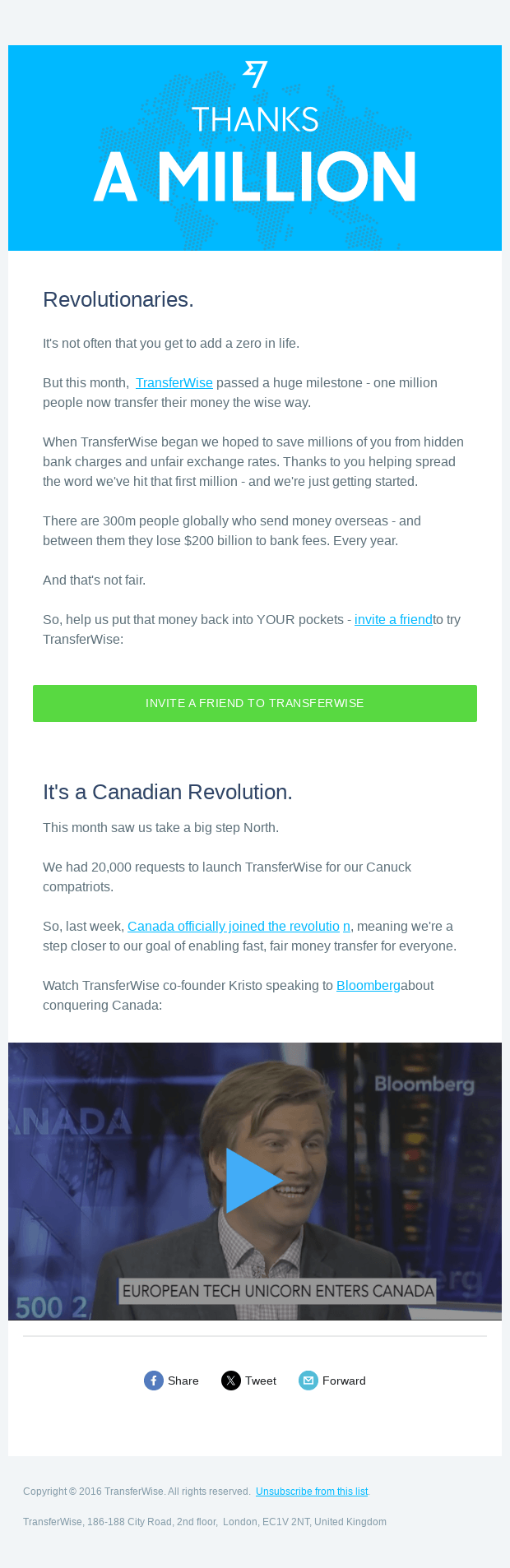Follow the "invite a friend" text link
The height and width of the screenshot is (1568, 510).
(x=393, y=620)
